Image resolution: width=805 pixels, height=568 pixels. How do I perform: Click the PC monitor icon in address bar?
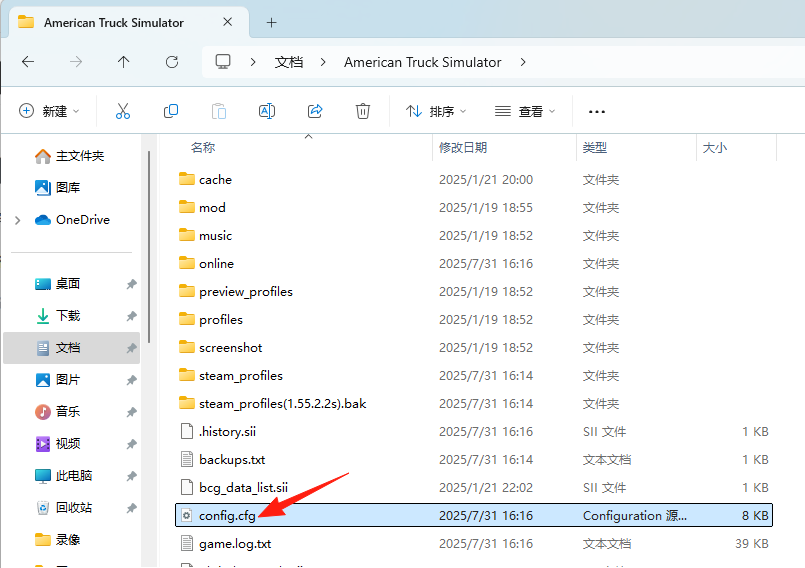[223, 62]
